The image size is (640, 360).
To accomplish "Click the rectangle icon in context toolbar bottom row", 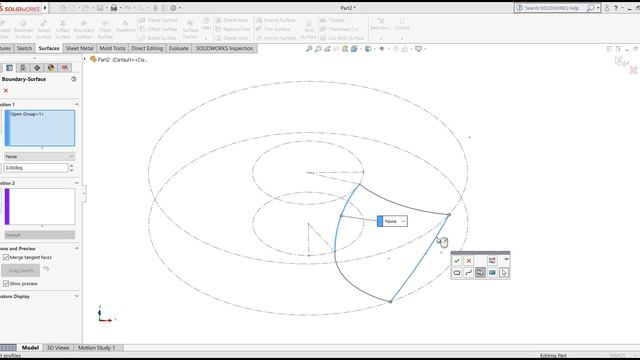I will [457, 273].
